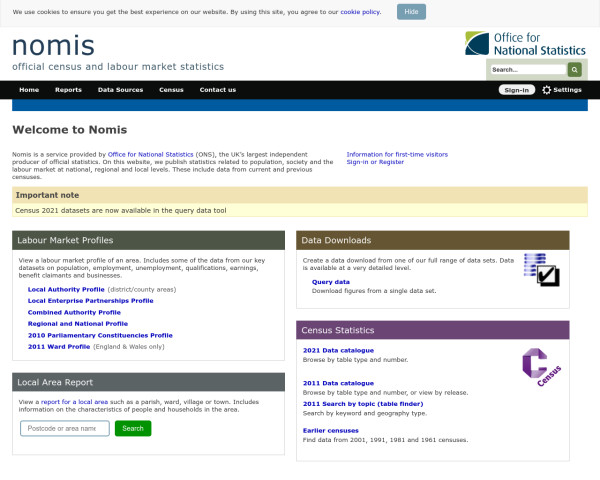This screenshot has height=480, width=600.
Task: Click the Labour Market Profiles heading
Action: tap(65, 240)
